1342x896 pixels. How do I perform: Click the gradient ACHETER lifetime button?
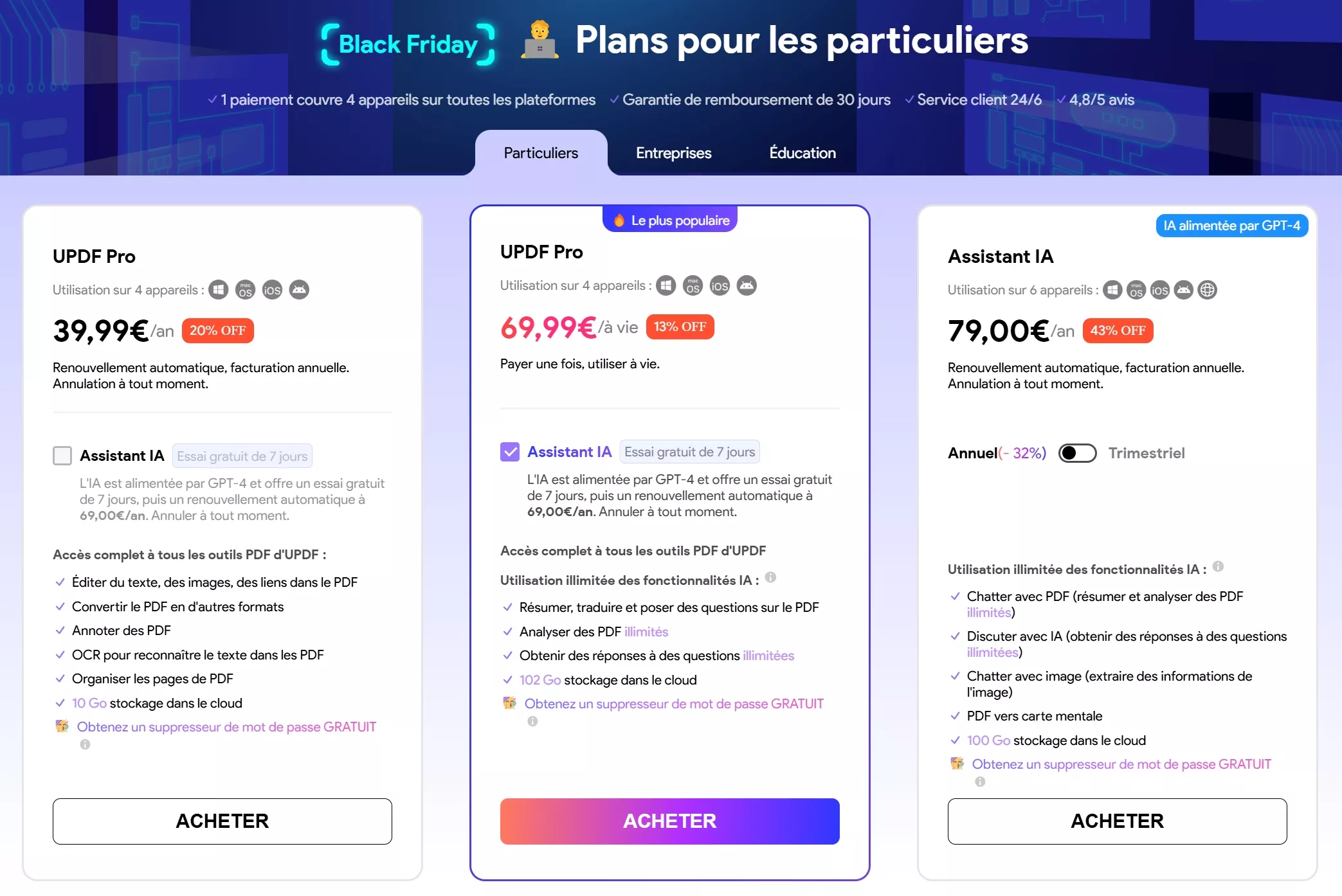669,821
